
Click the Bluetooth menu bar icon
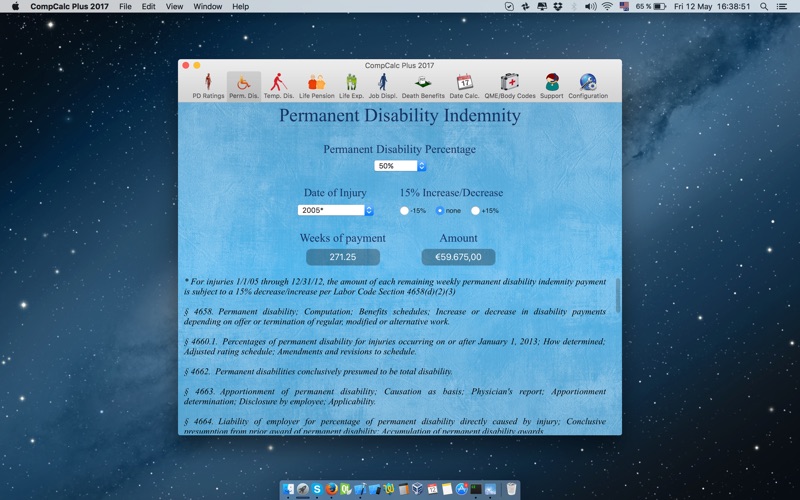coord(574,6)
